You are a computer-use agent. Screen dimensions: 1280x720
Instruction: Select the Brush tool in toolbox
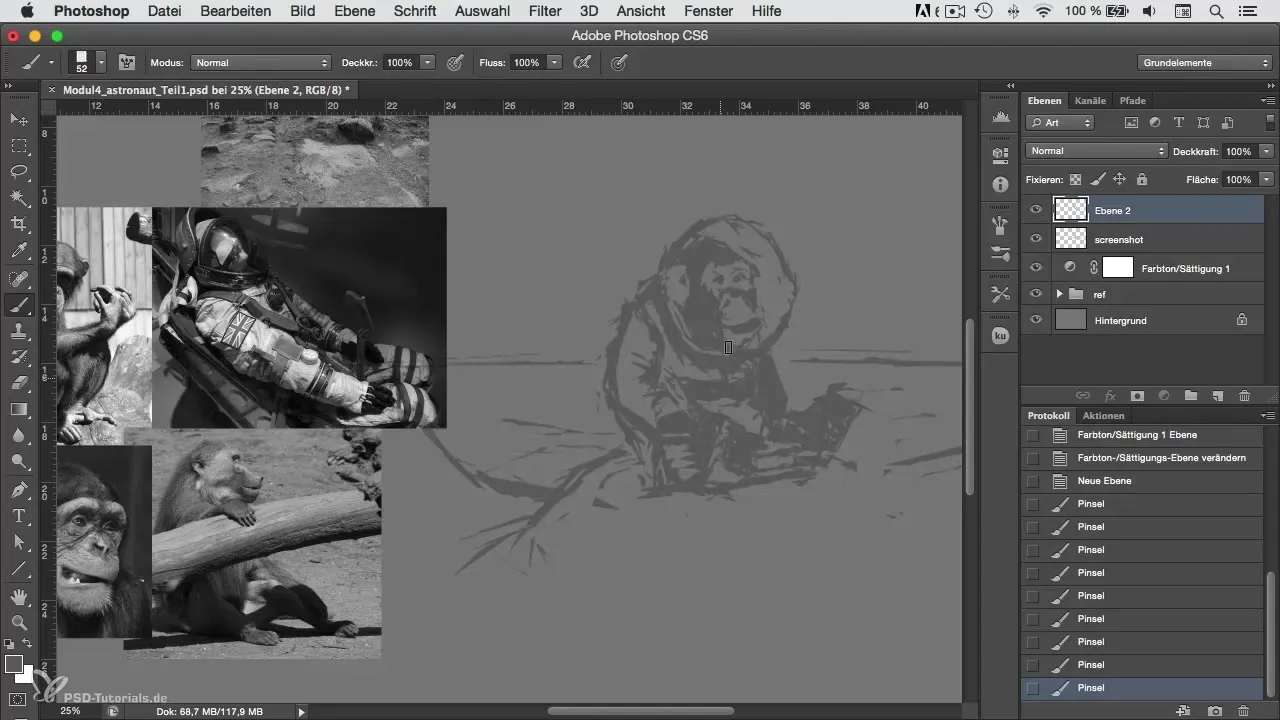19,305
